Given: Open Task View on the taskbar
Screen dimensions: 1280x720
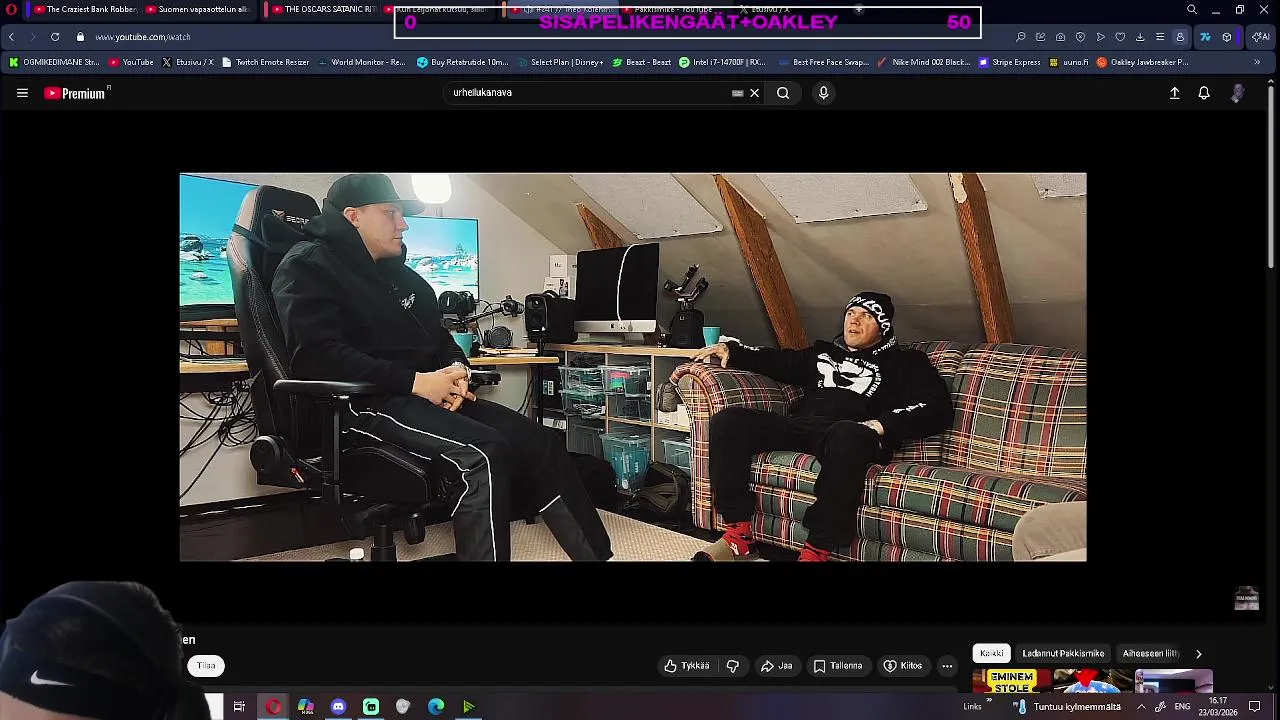Looking at the screenshot, I should tap(239, 707).
